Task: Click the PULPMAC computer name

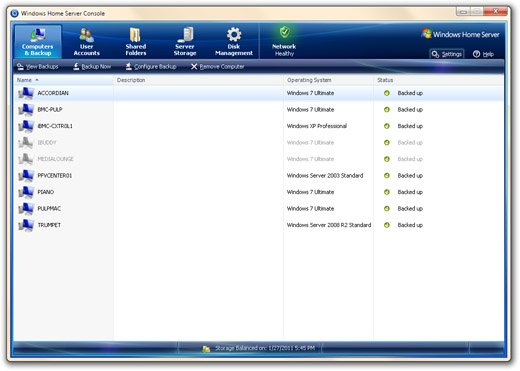Action: click(49, 208)
